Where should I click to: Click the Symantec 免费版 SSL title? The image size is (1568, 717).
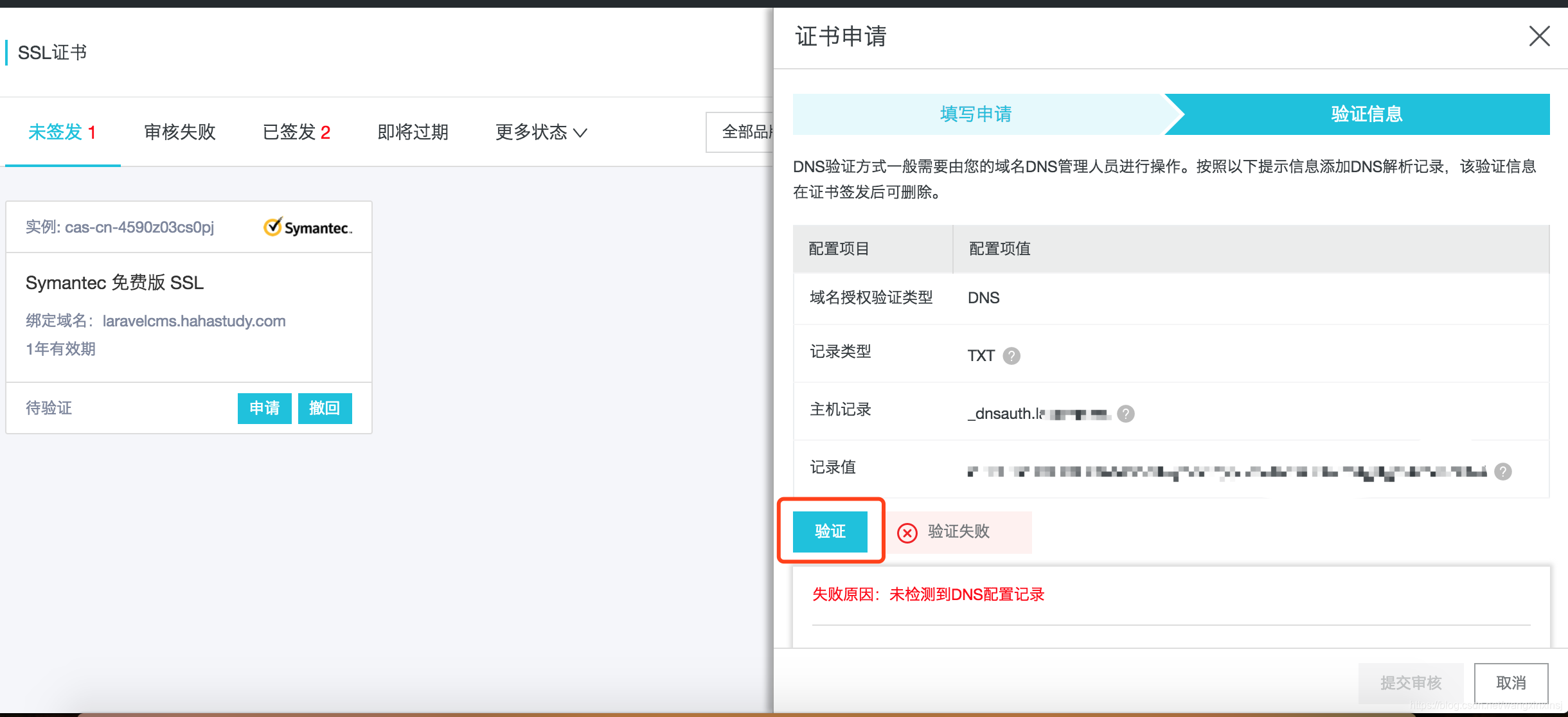click(114, 283)
